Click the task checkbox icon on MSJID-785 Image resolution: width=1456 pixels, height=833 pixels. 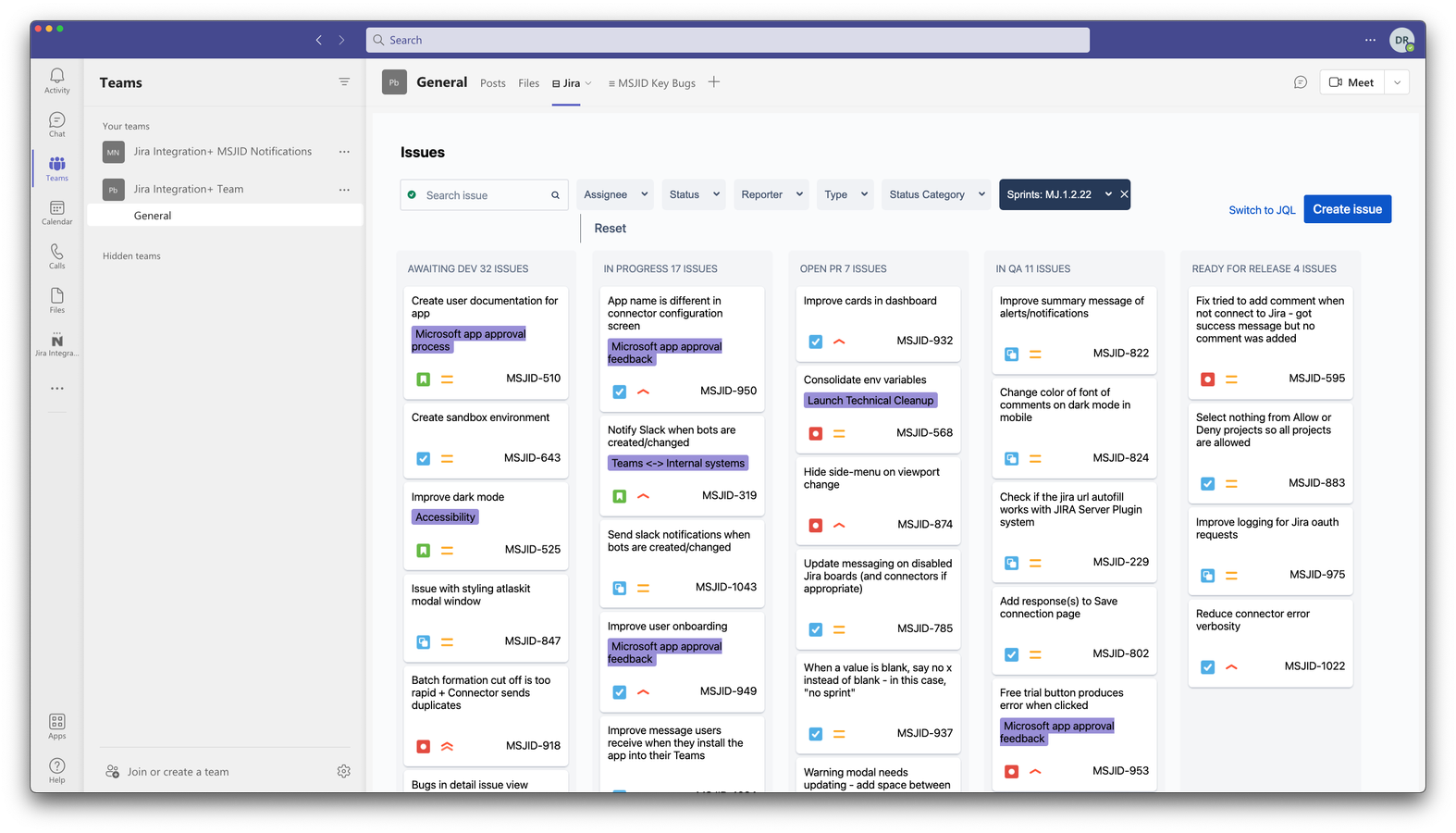pyautogui.click(x=815, y=629)
